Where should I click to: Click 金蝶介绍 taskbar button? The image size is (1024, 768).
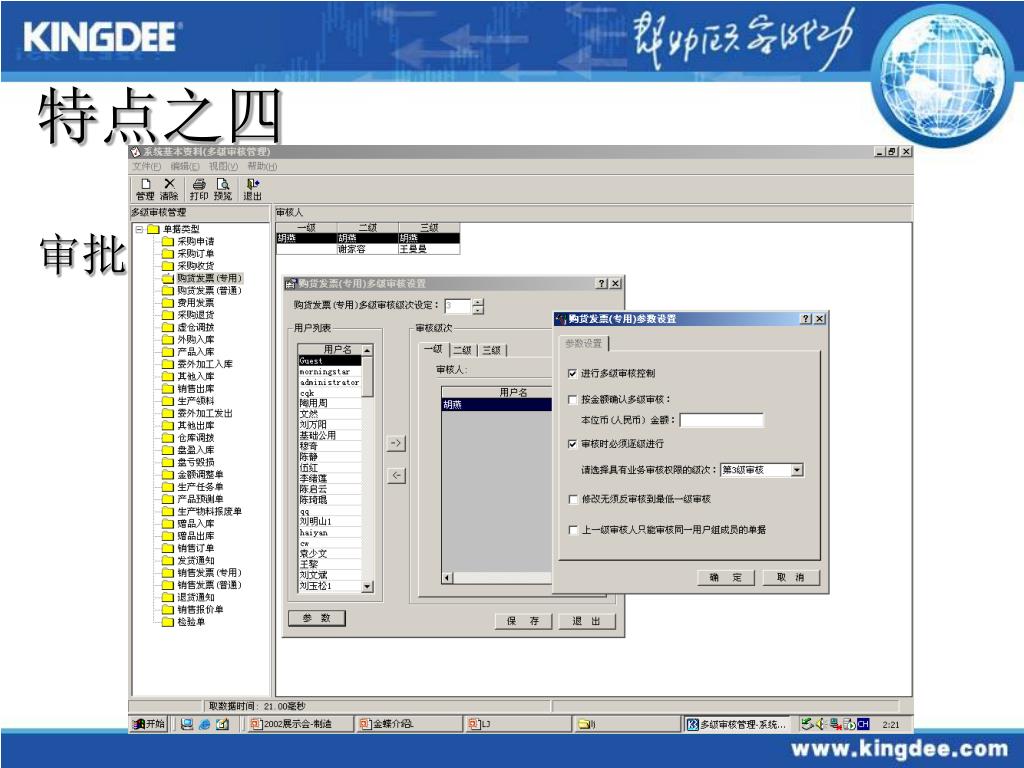click(410, 724)
